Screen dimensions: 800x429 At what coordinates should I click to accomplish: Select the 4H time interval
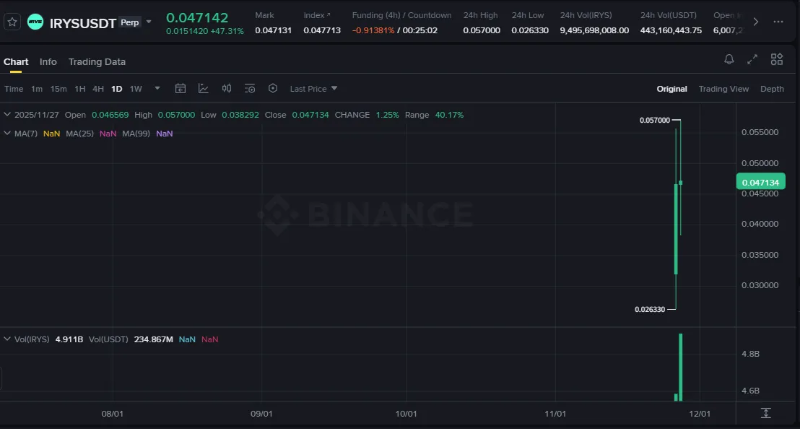(98, 89)
